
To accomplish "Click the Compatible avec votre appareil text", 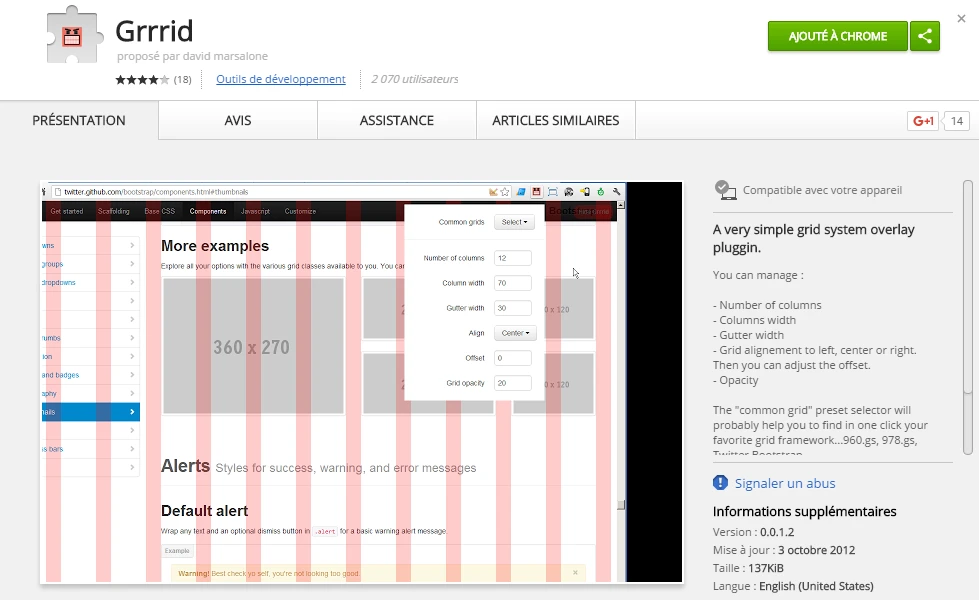I will click(x=822, y=190).
